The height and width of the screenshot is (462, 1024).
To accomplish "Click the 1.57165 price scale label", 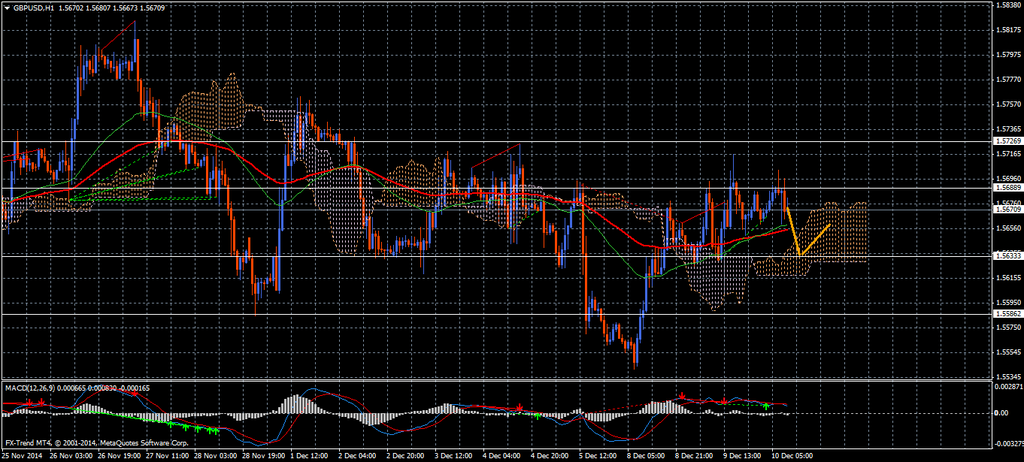I will click(1008, 154).
